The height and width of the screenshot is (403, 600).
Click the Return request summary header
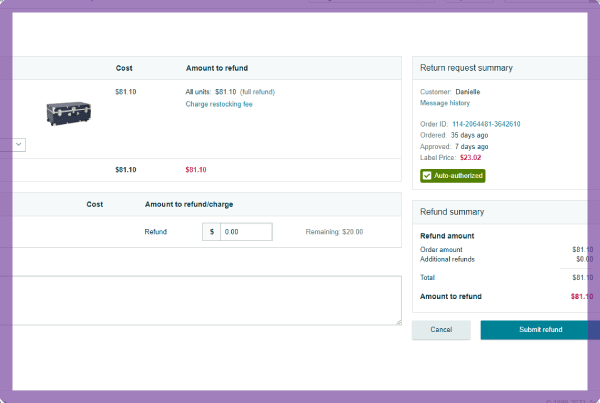coord(466,68)
